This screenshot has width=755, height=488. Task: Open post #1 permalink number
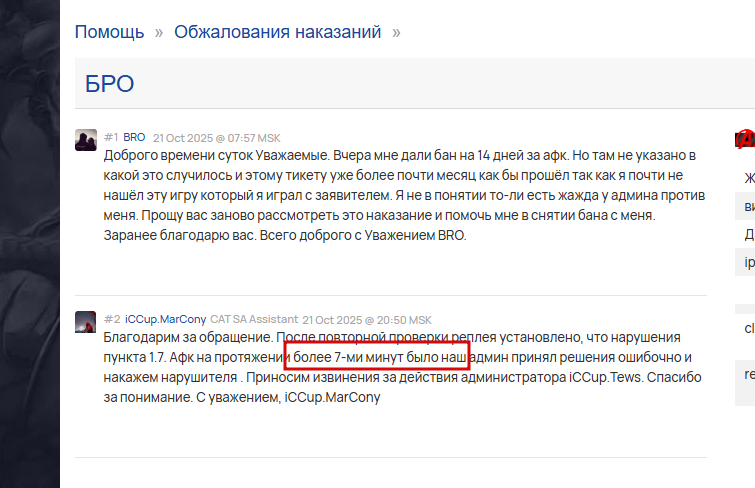(x=111, y=137)
